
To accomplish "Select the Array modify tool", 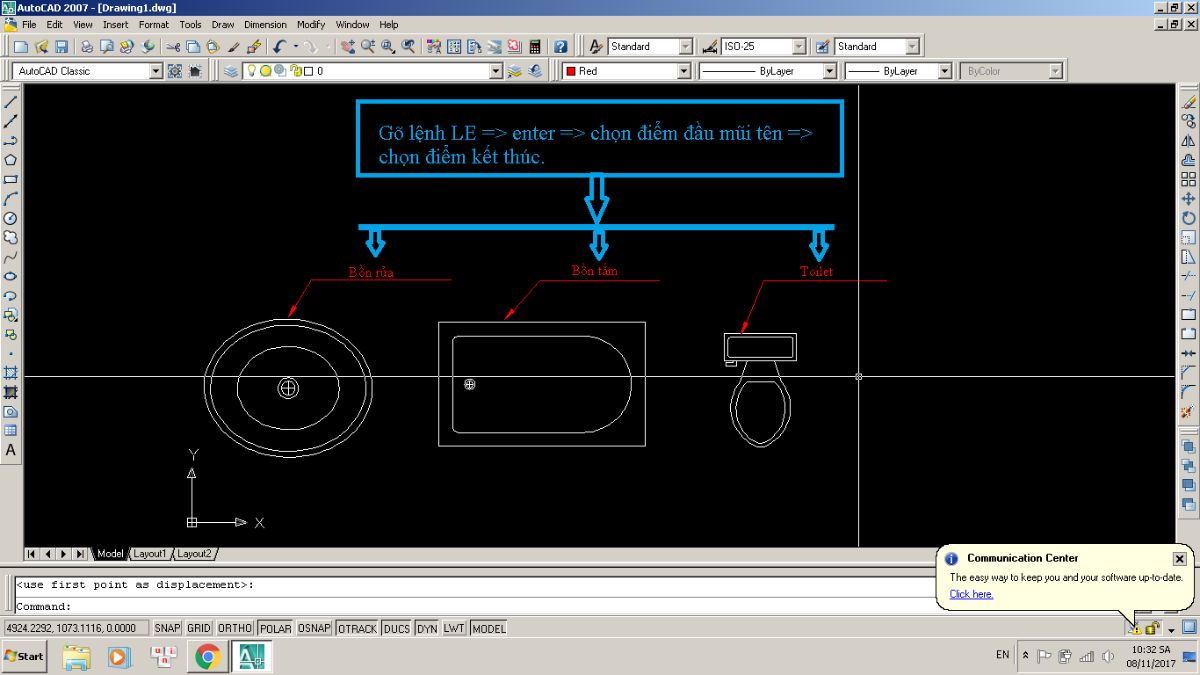I will point(1188,179).
